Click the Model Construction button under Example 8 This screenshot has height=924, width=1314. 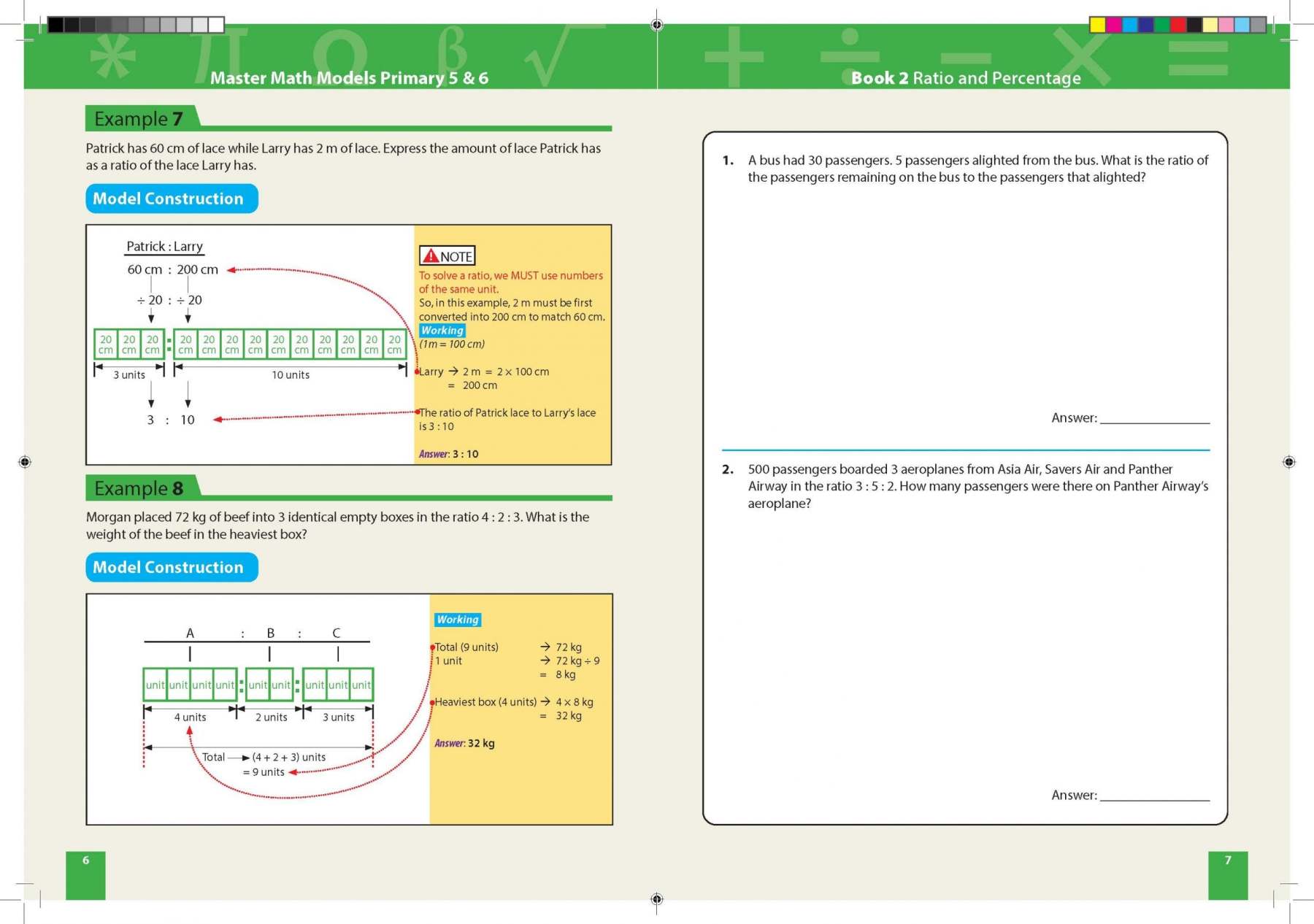171,567
